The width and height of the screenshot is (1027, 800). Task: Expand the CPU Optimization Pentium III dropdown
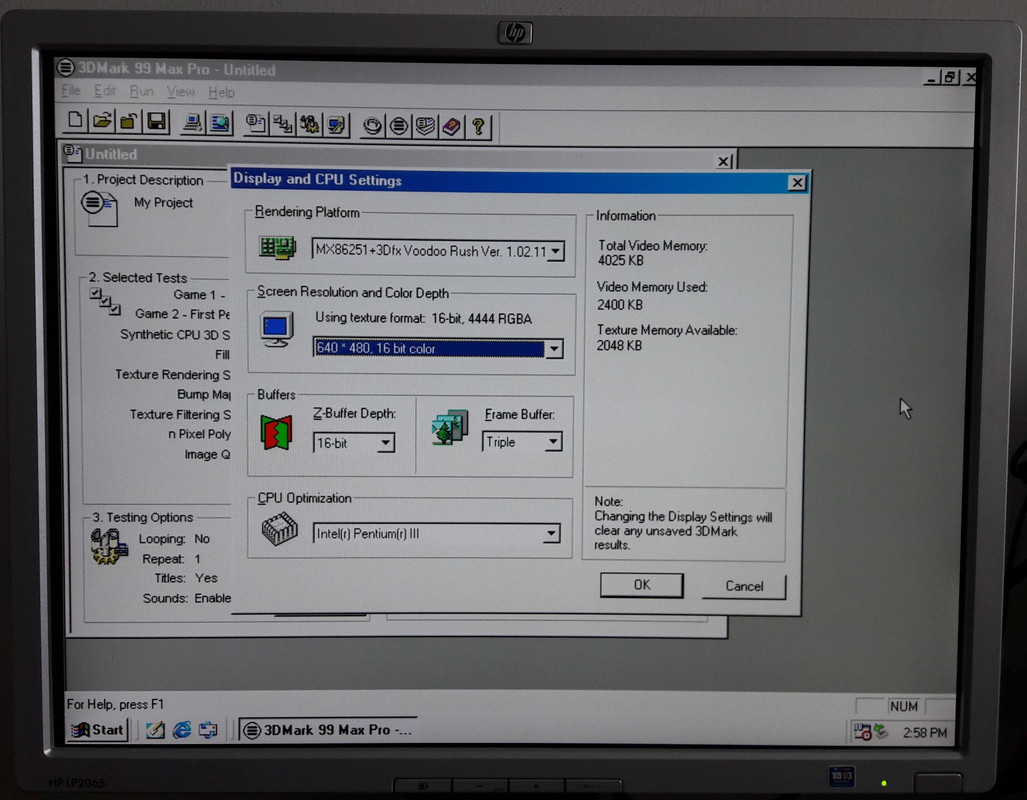click(551, 534)
